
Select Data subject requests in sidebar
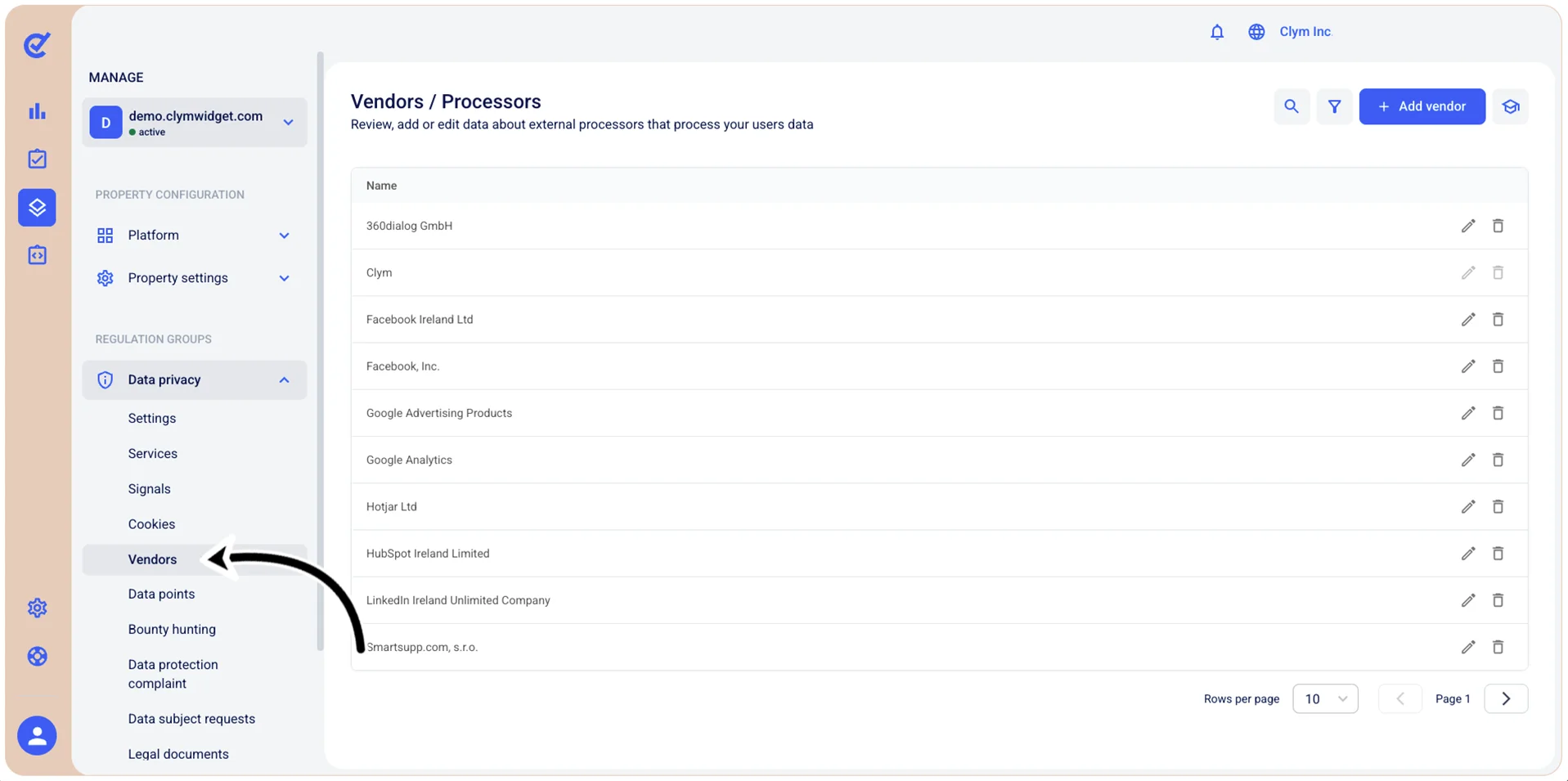tap(191, 719)
